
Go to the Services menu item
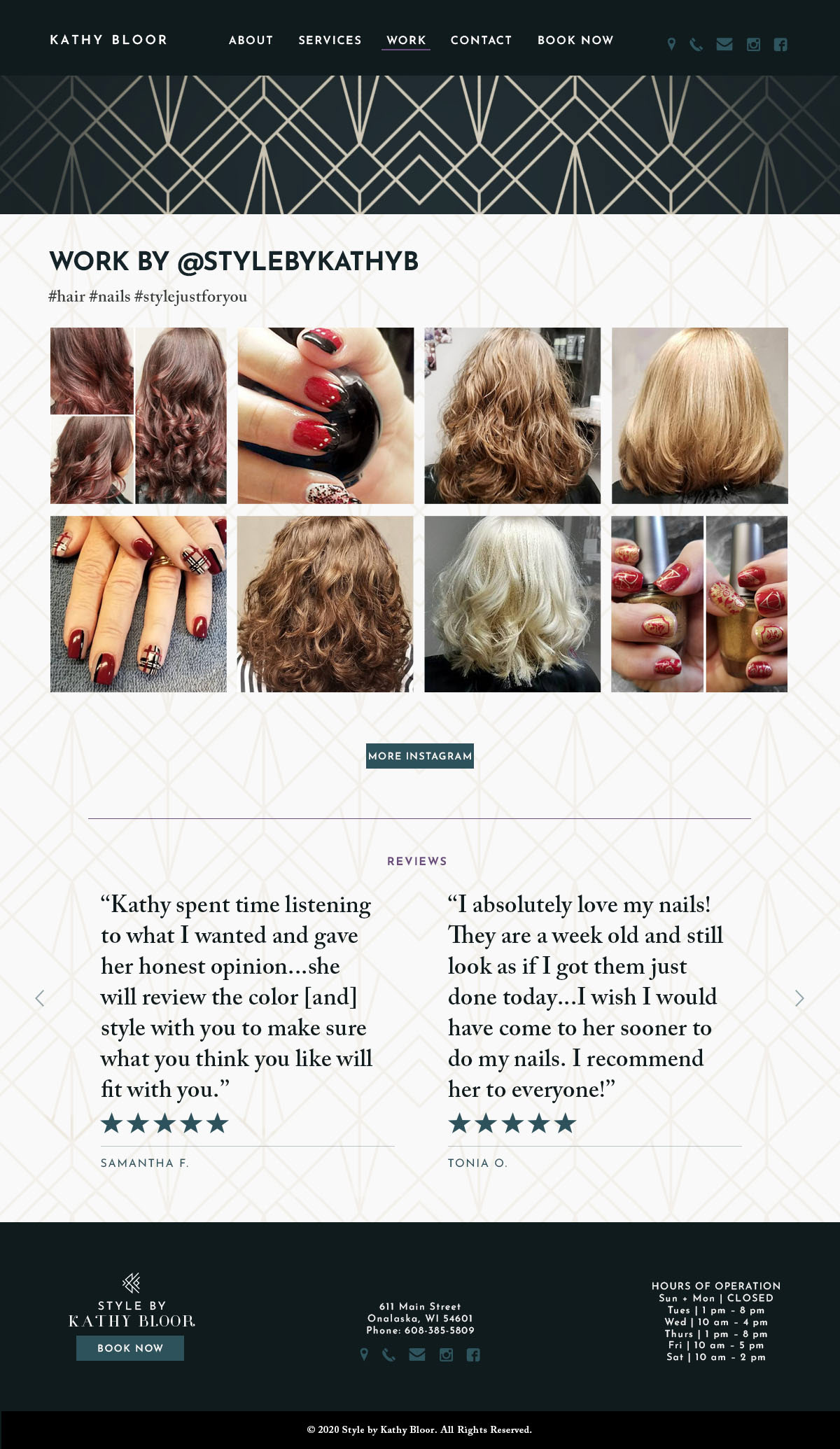point(330,41)
